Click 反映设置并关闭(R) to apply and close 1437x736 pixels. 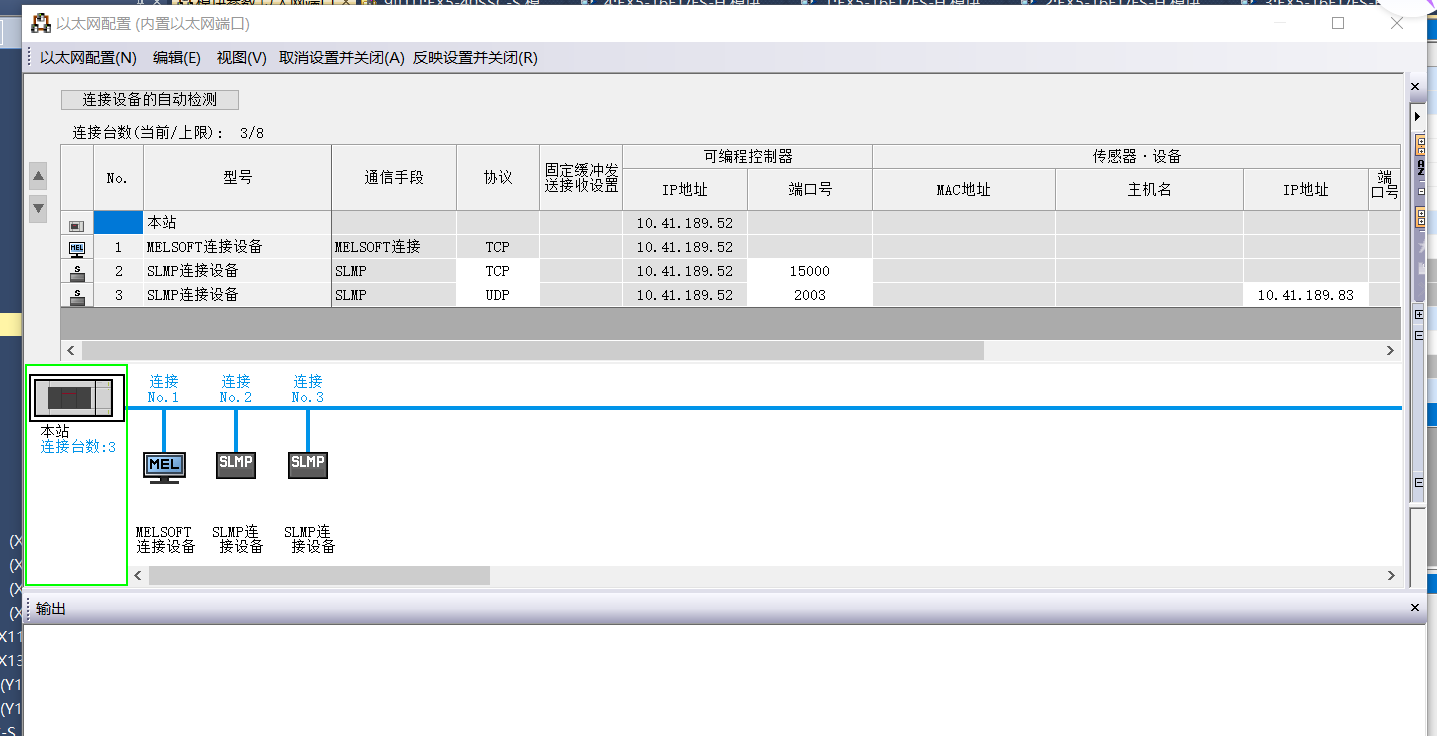(x=475, y=58)
